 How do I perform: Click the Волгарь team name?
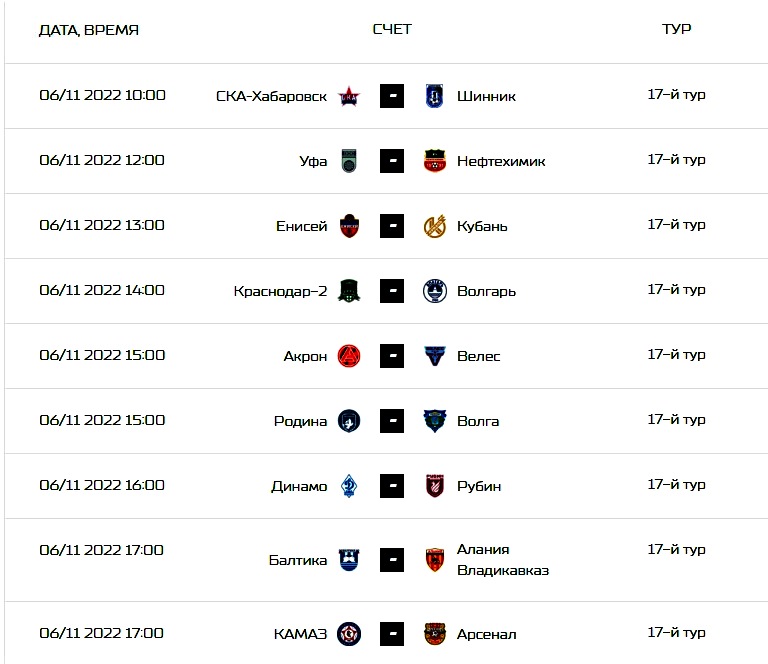click(486, 291)
